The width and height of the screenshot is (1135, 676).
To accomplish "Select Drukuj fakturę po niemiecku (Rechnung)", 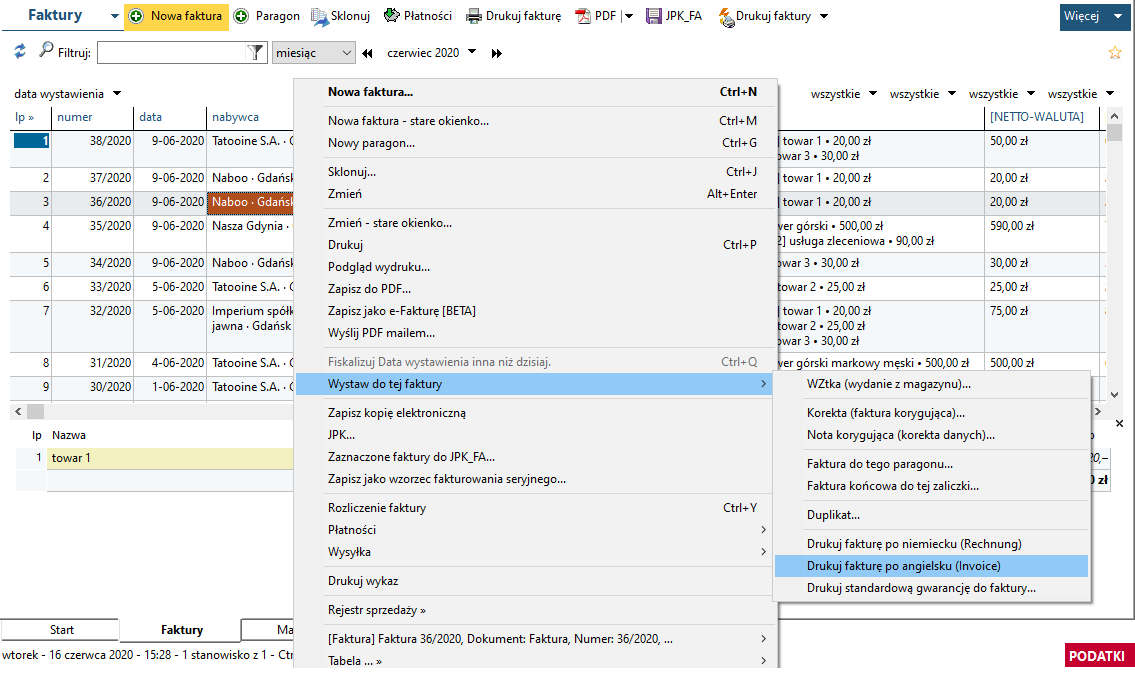I will (x=932, y=544).
